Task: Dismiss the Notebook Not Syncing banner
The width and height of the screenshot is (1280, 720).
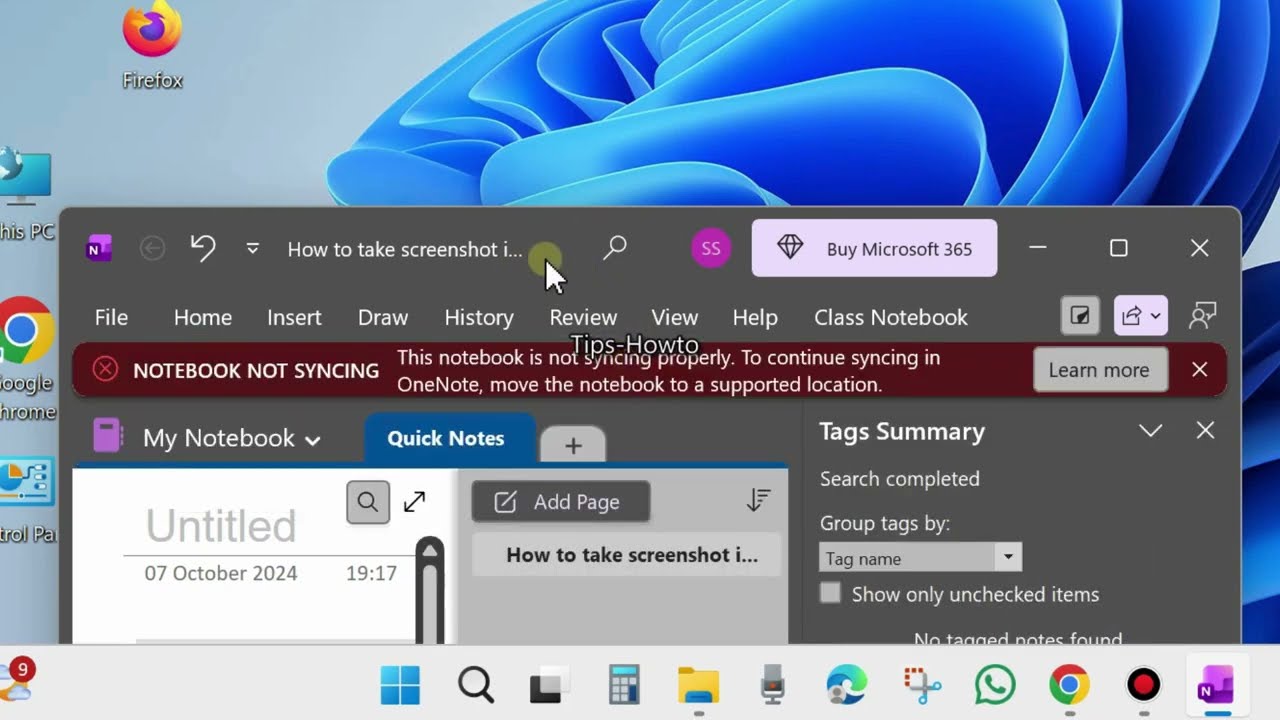Action: (1200, 370)
